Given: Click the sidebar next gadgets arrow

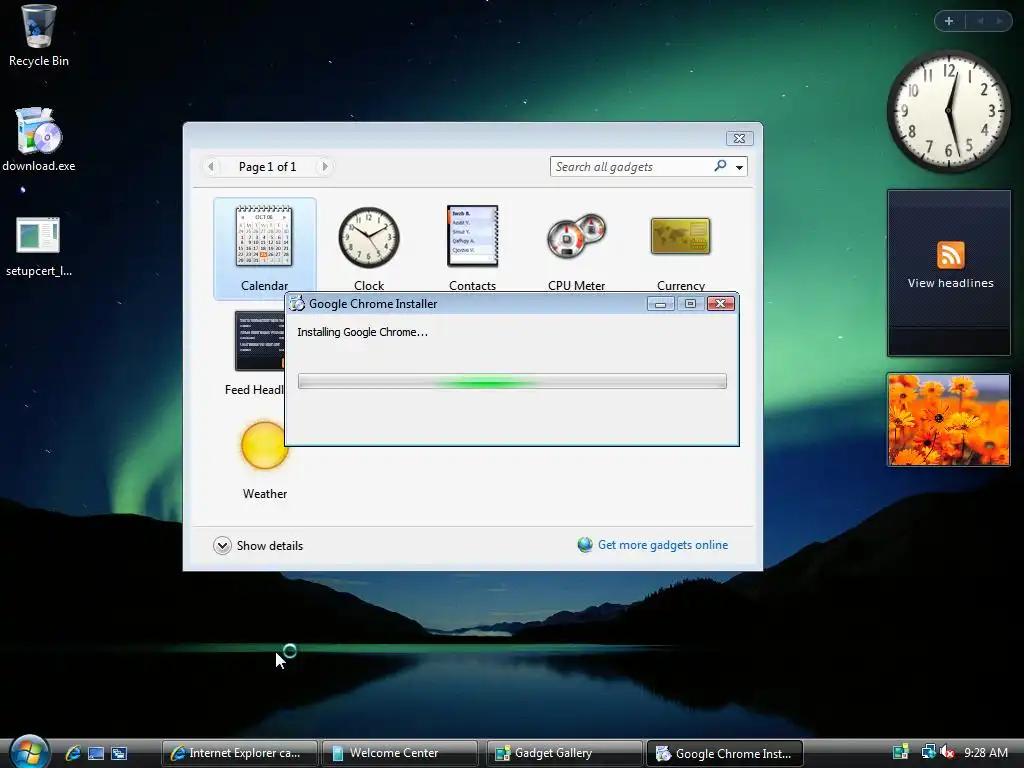Looking at the screenshot, I should pos(999,21).
